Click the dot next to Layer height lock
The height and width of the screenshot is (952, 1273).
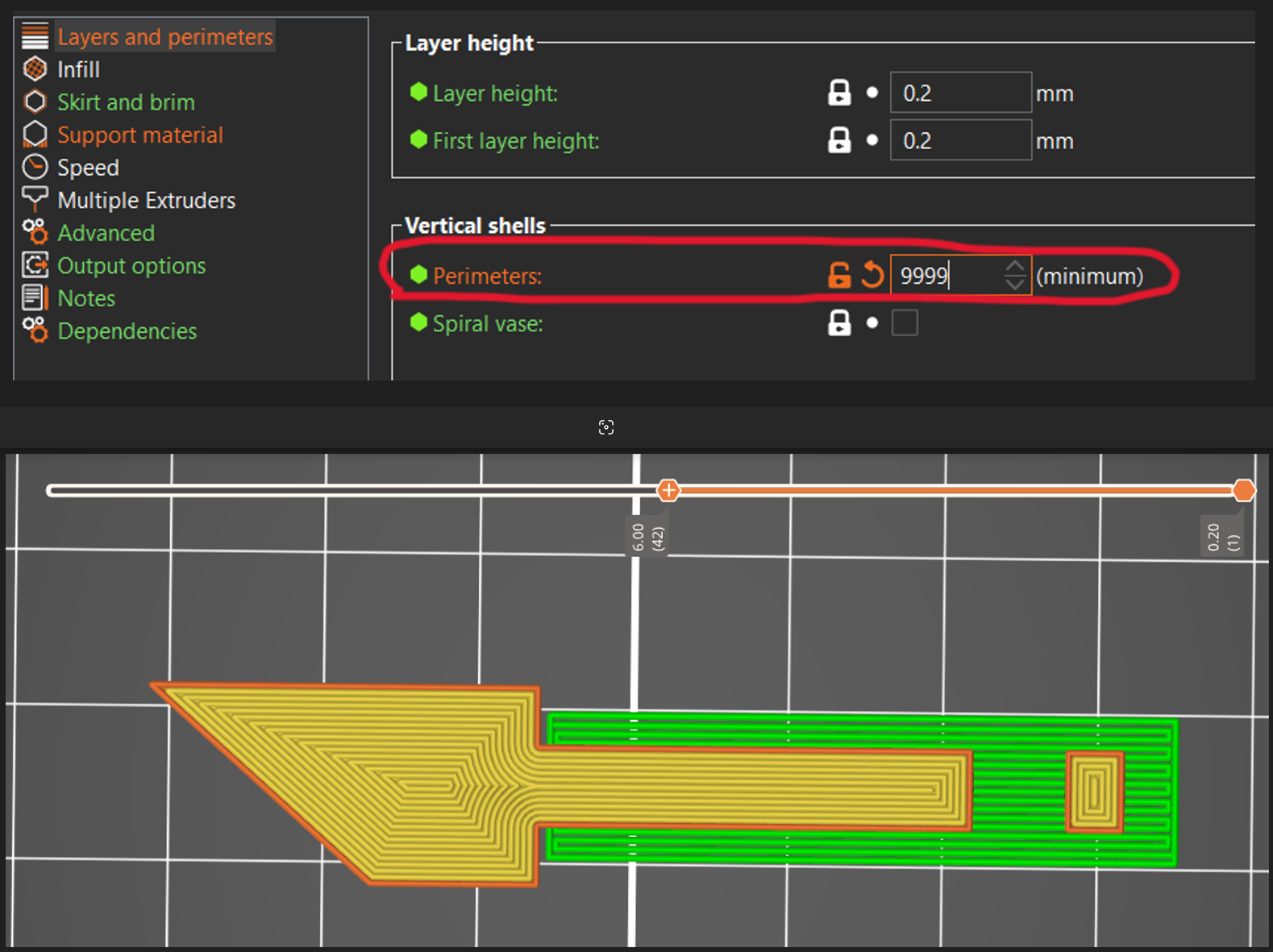tap(872, 93)
